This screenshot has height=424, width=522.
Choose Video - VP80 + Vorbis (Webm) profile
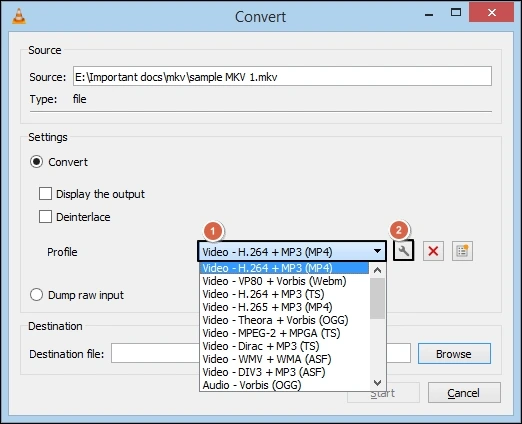pos(284,281)
